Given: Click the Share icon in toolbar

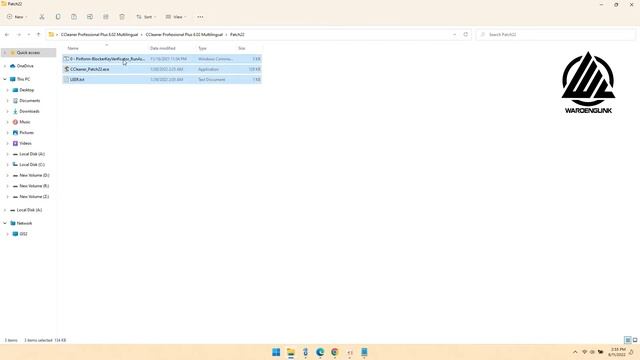Looking at the screenshot, I should (x=106, y=17).
